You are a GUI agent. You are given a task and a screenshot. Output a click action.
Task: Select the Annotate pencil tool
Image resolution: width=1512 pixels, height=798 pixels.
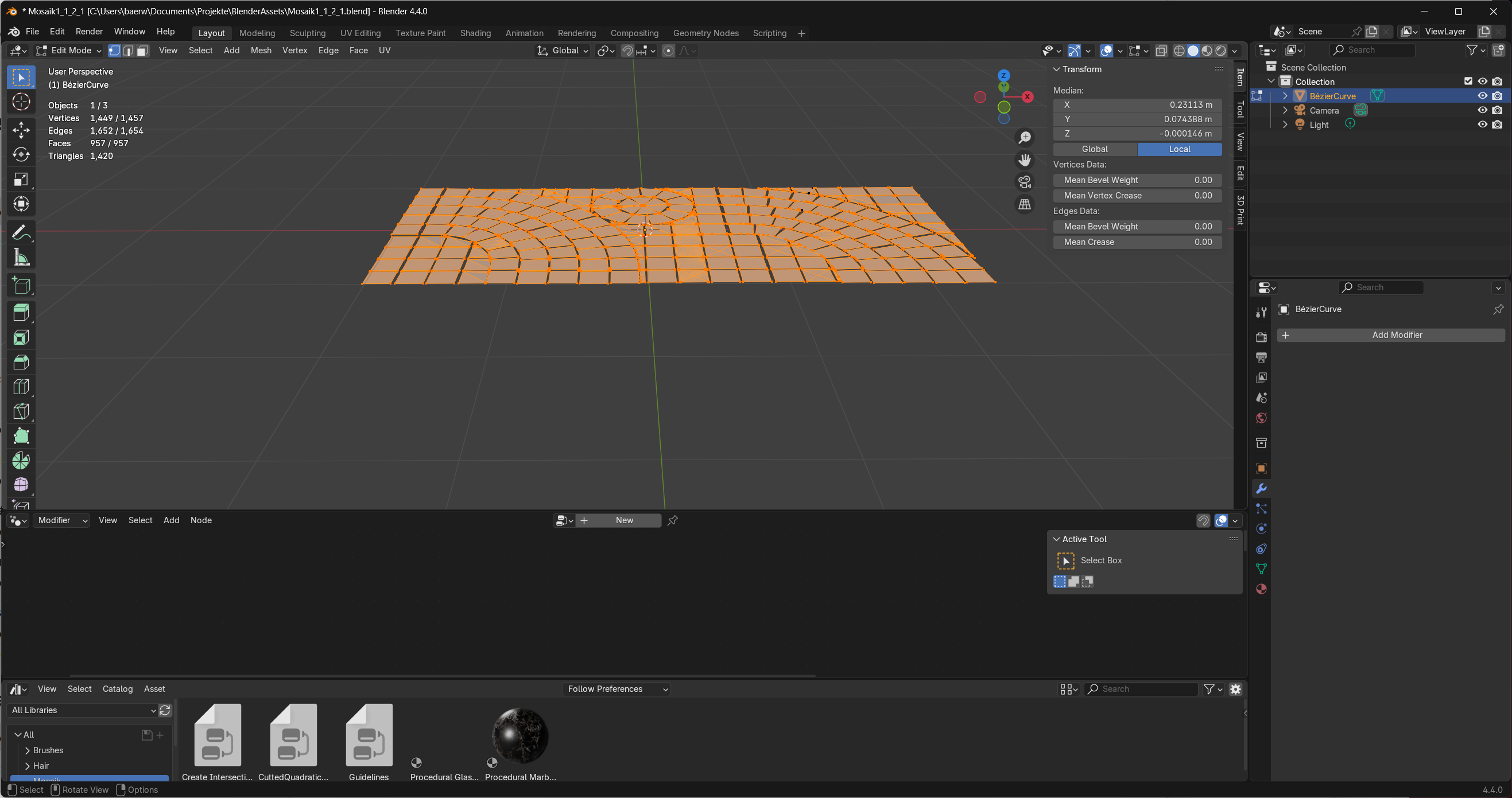tap(21, 233)
